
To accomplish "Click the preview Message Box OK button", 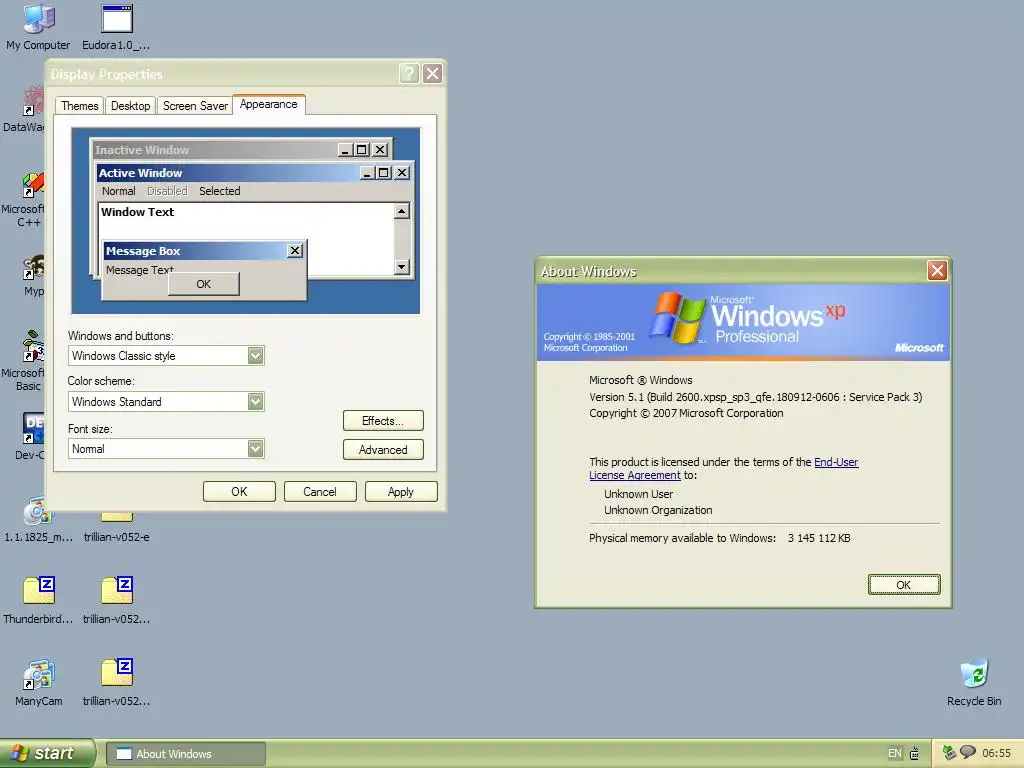I will pyautogui.click(x=204, y=284).
